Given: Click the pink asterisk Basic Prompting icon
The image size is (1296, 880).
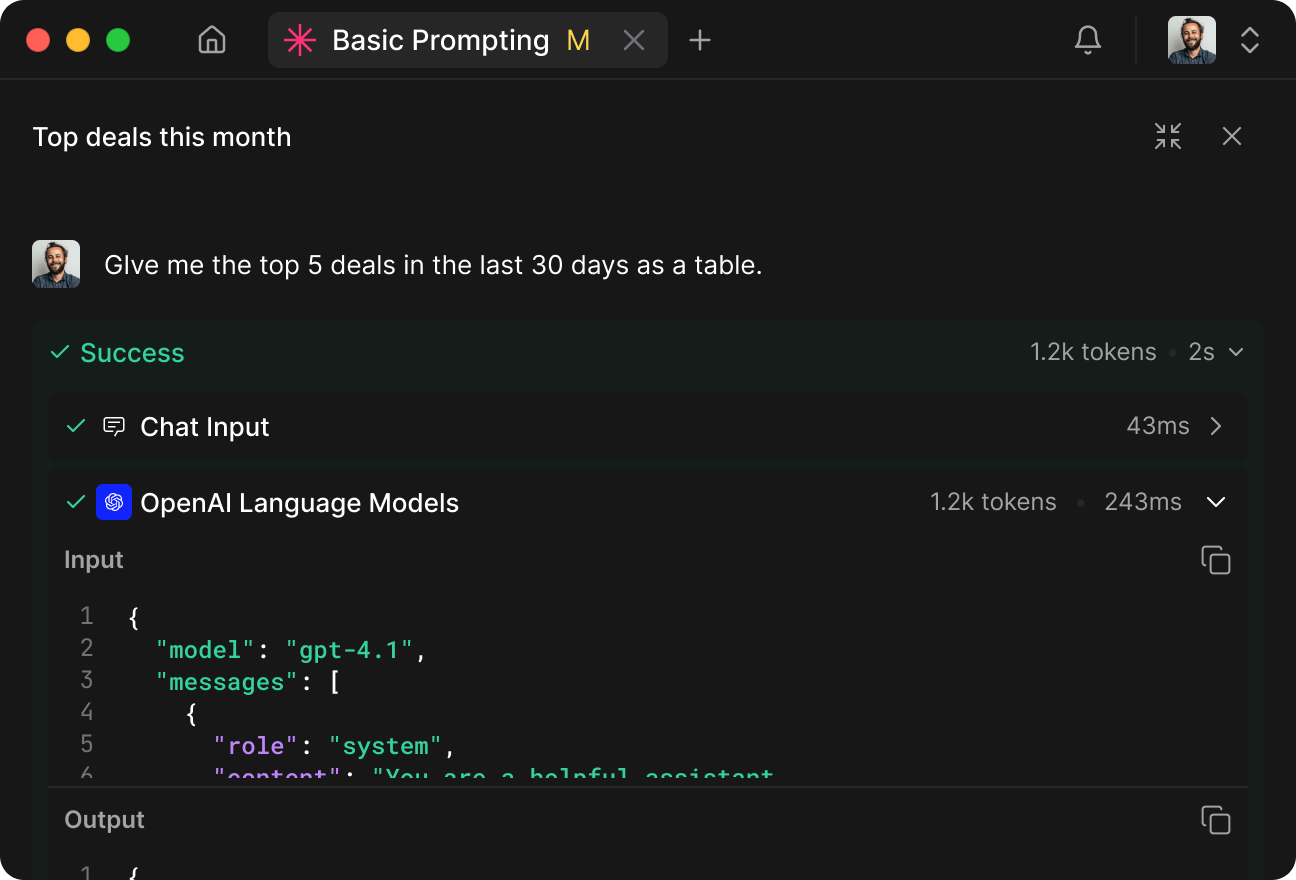Looking at the screenshot, I should tap(299, 40).
